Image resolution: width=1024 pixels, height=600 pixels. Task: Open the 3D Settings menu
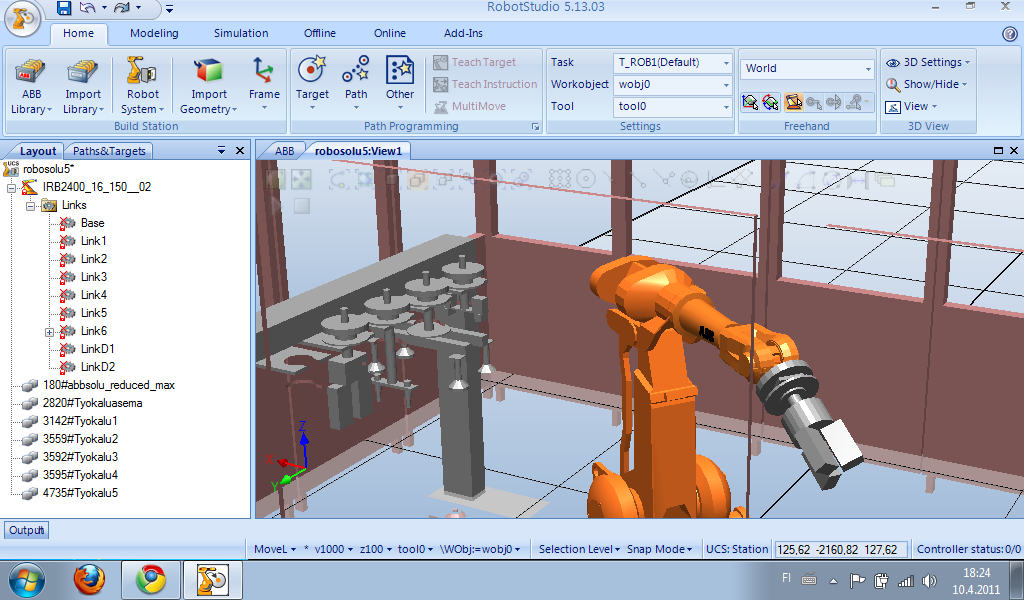click(x=928, y=63)
